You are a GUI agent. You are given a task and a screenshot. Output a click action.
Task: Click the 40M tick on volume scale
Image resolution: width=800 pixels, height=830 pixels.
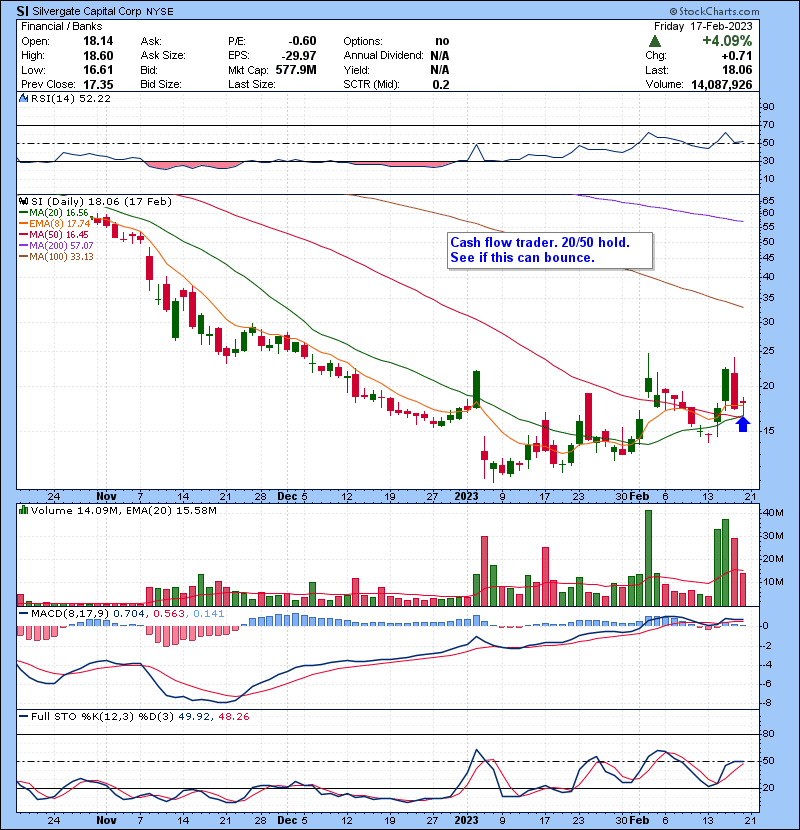(x=772, y=512)
